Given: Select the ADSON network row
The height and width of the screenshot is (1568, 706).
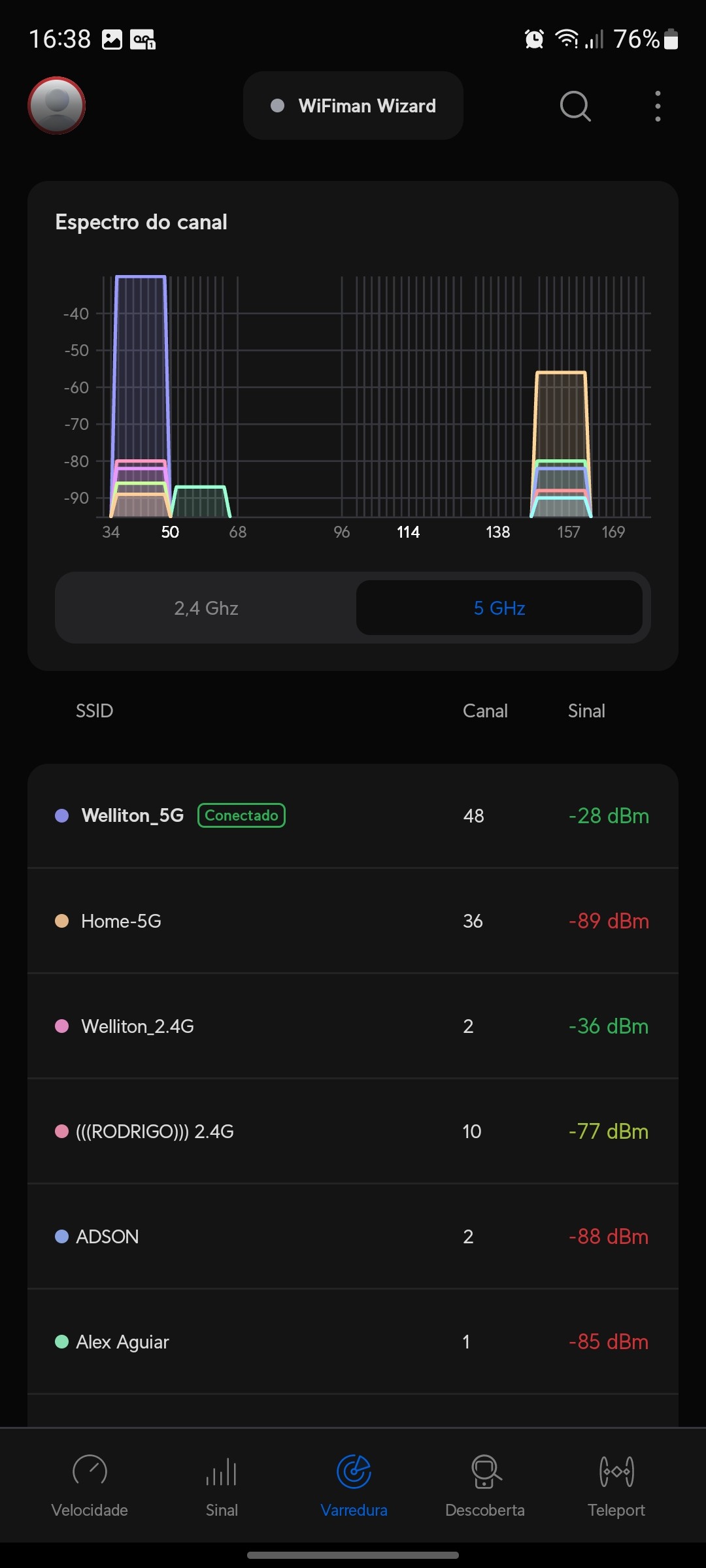Looking at the screenshot, I should point(353,1237).
